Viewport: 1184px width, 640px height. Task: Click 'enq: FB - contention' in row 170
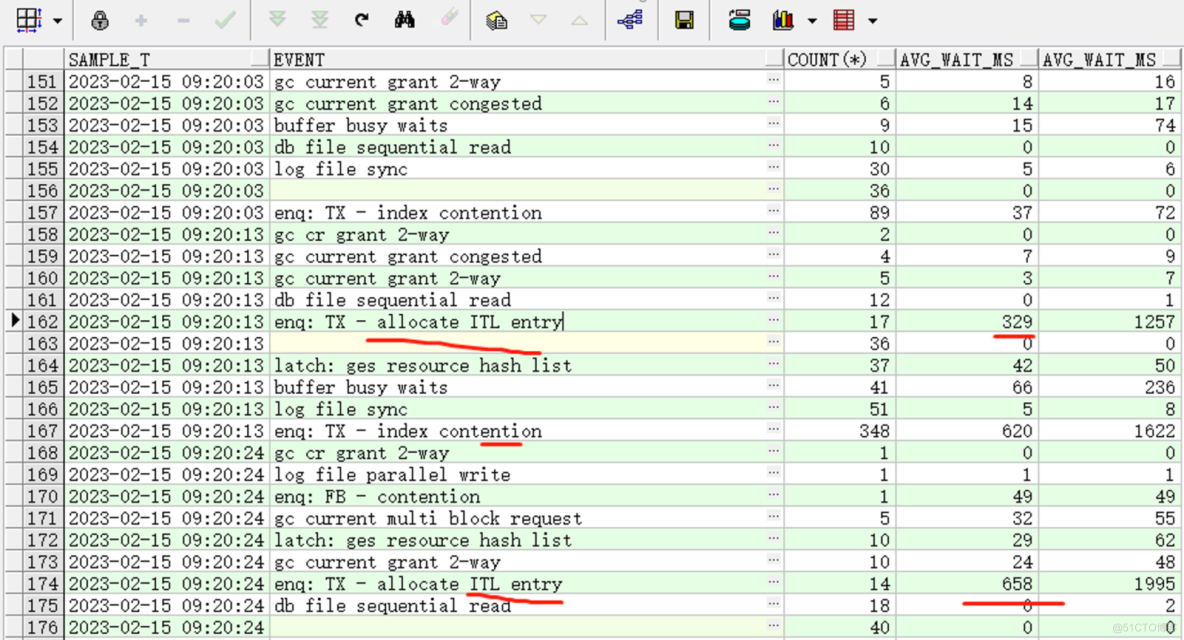point(377,497)
